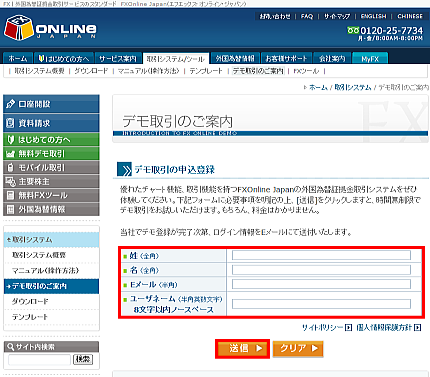Viewport: 430px width, 377px height.
Task: Open the MyFX tab
Action: point(370,58)
